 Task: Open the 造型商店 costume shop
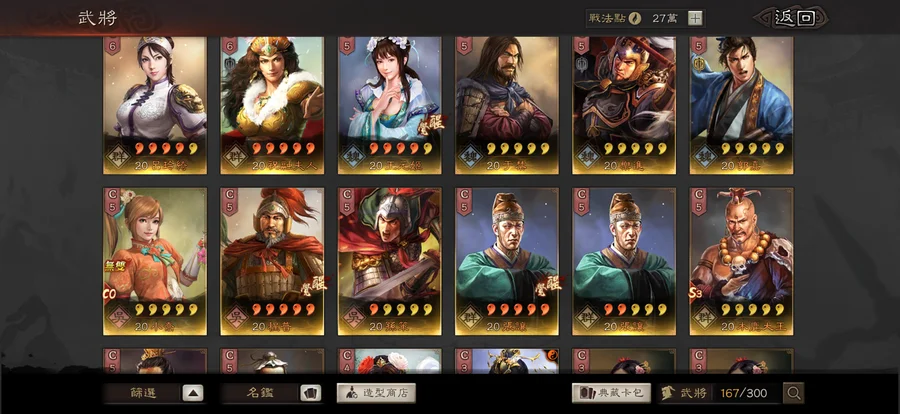tap(376, 393)
